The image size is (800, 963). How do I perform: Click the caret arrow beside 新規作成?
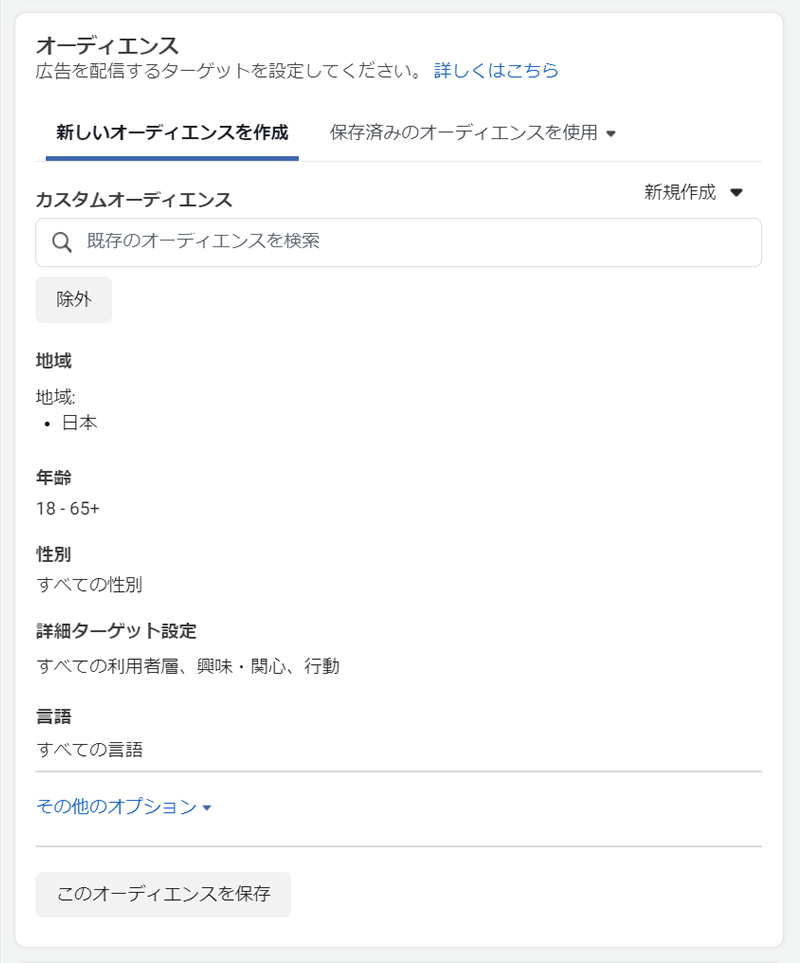[737, 193]
